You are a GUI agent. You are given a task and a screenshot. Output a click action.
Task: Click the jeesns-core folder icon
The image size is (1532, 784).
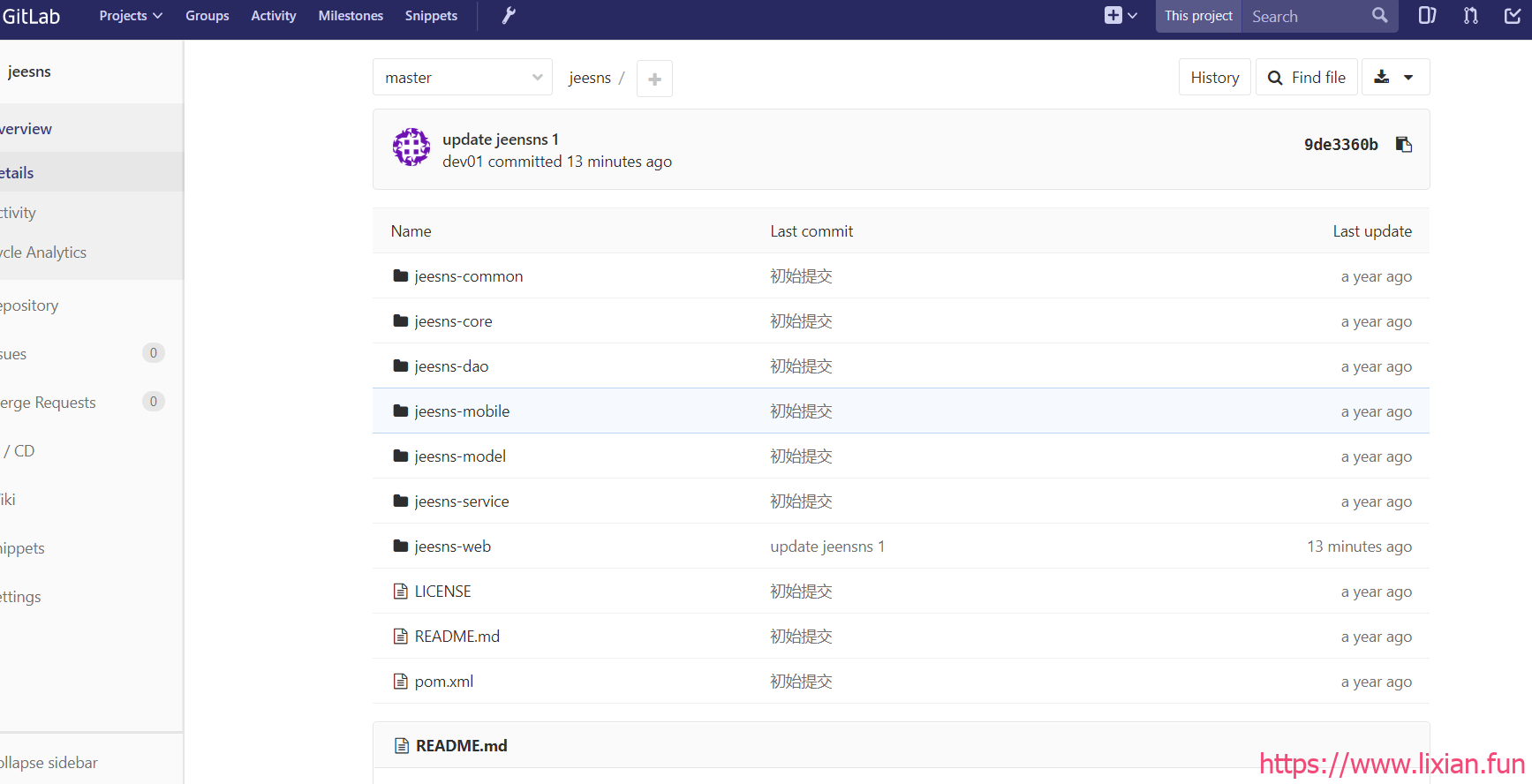[x=401, y=321]
